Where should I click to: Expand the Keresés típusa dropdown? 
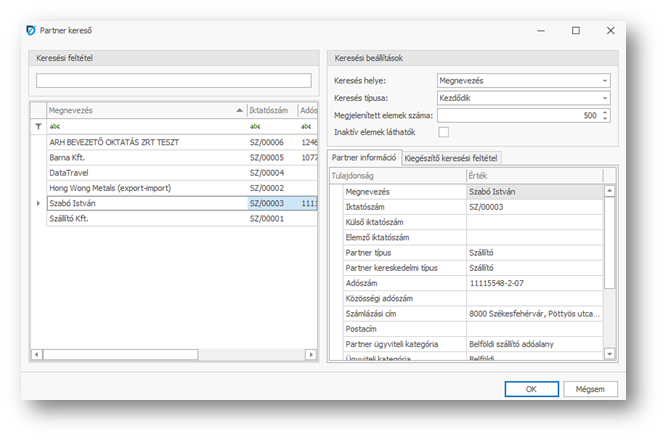click(x=604, y=98)
